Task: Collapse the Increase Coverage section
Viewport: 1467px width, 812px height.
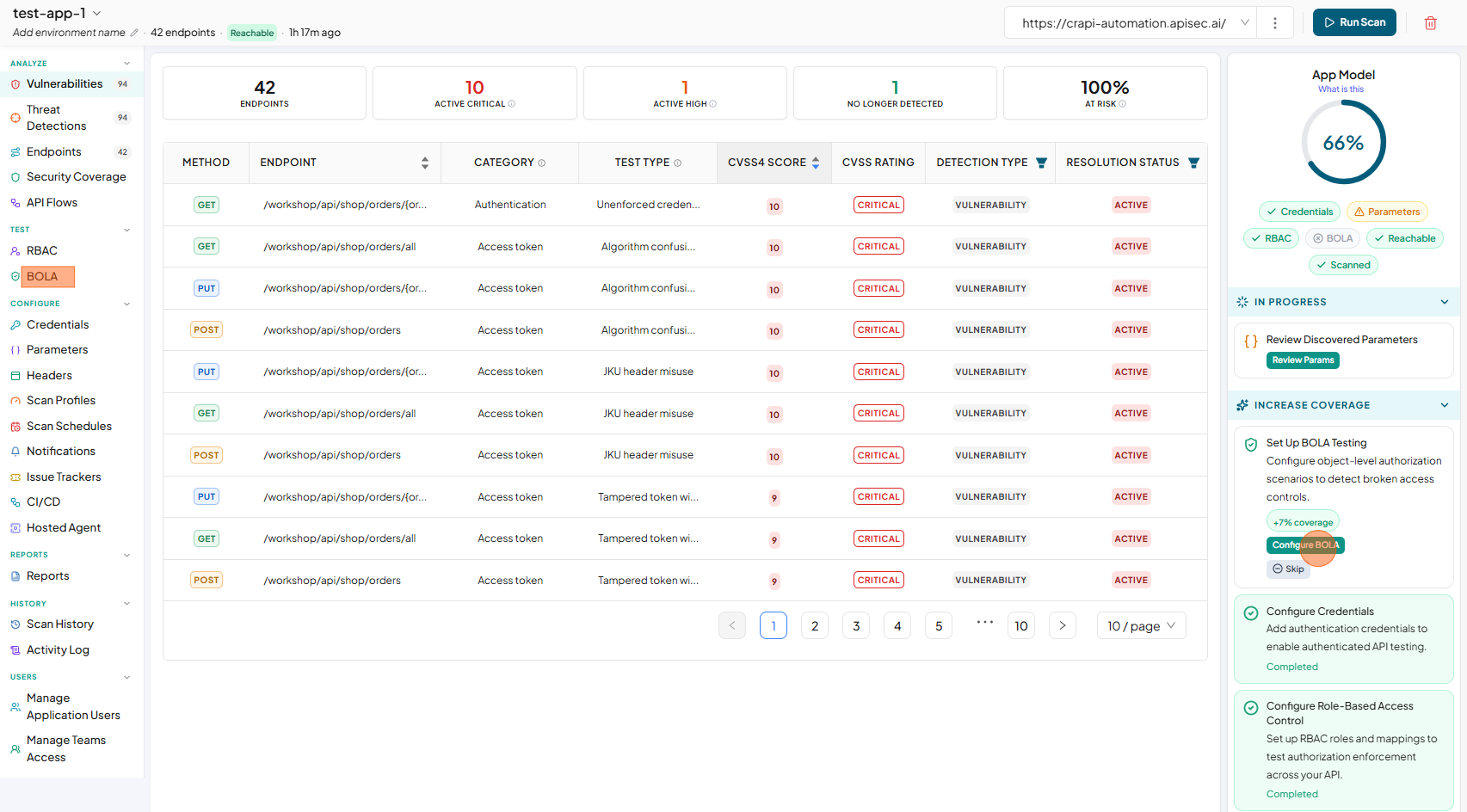Action: click(x=1445, y=405)
